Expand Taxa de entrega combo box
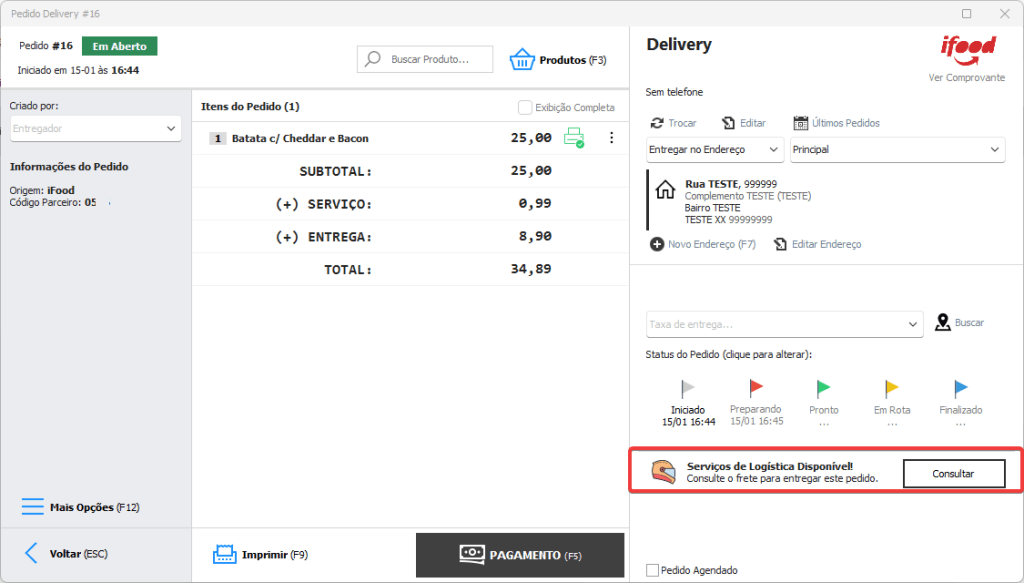1024x583 pixels. click(x=784, y=324)
